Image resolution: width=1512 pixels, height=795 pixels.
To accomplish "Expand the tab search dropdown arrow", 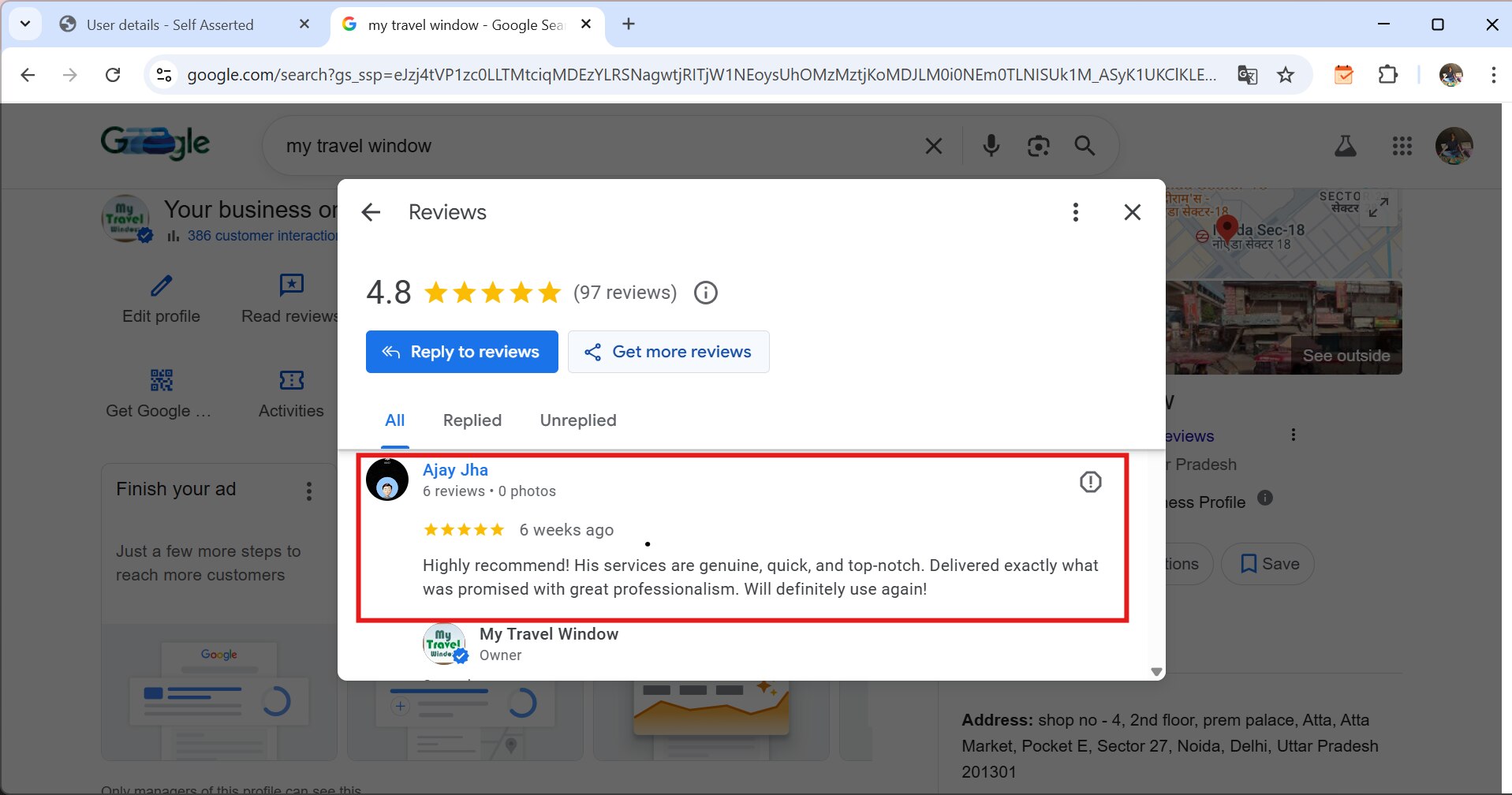I will [x=25, y=24].
